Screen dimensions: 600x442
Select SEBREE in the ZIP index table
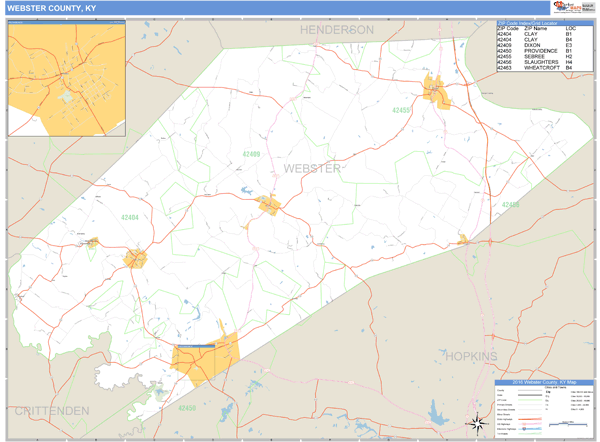534,56
